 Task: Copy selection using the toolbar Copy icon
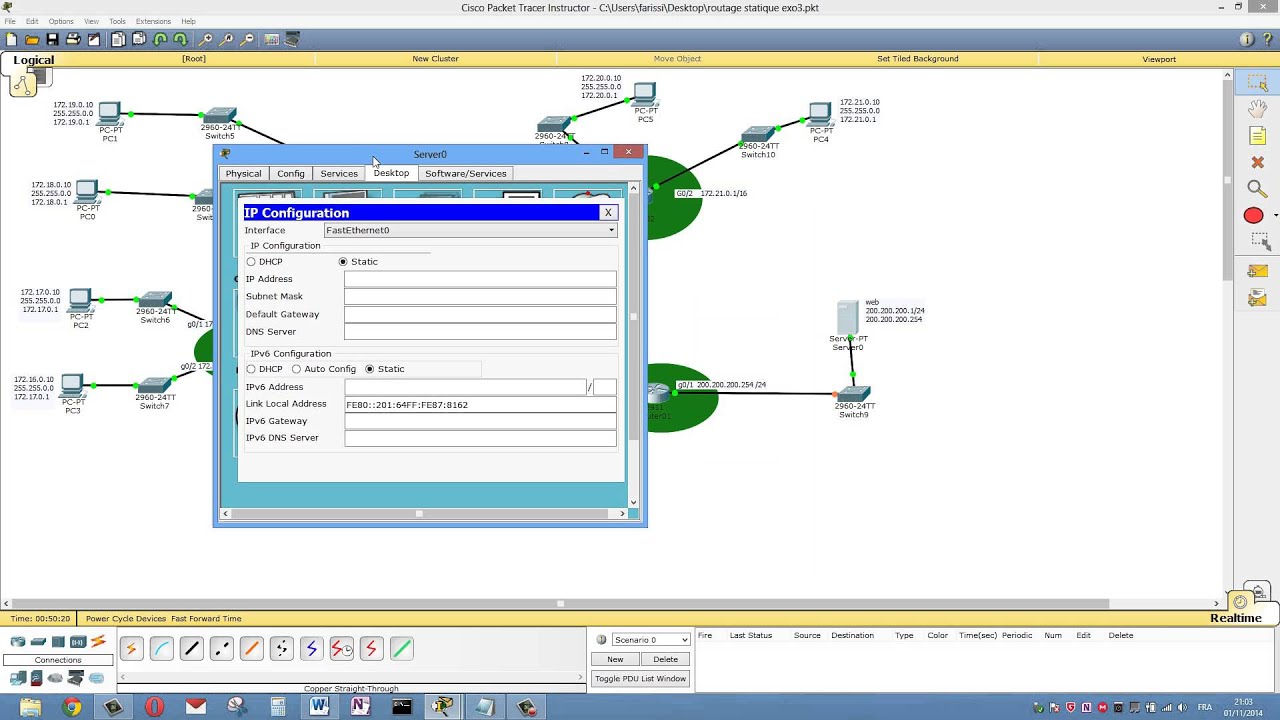click(118, 39)
